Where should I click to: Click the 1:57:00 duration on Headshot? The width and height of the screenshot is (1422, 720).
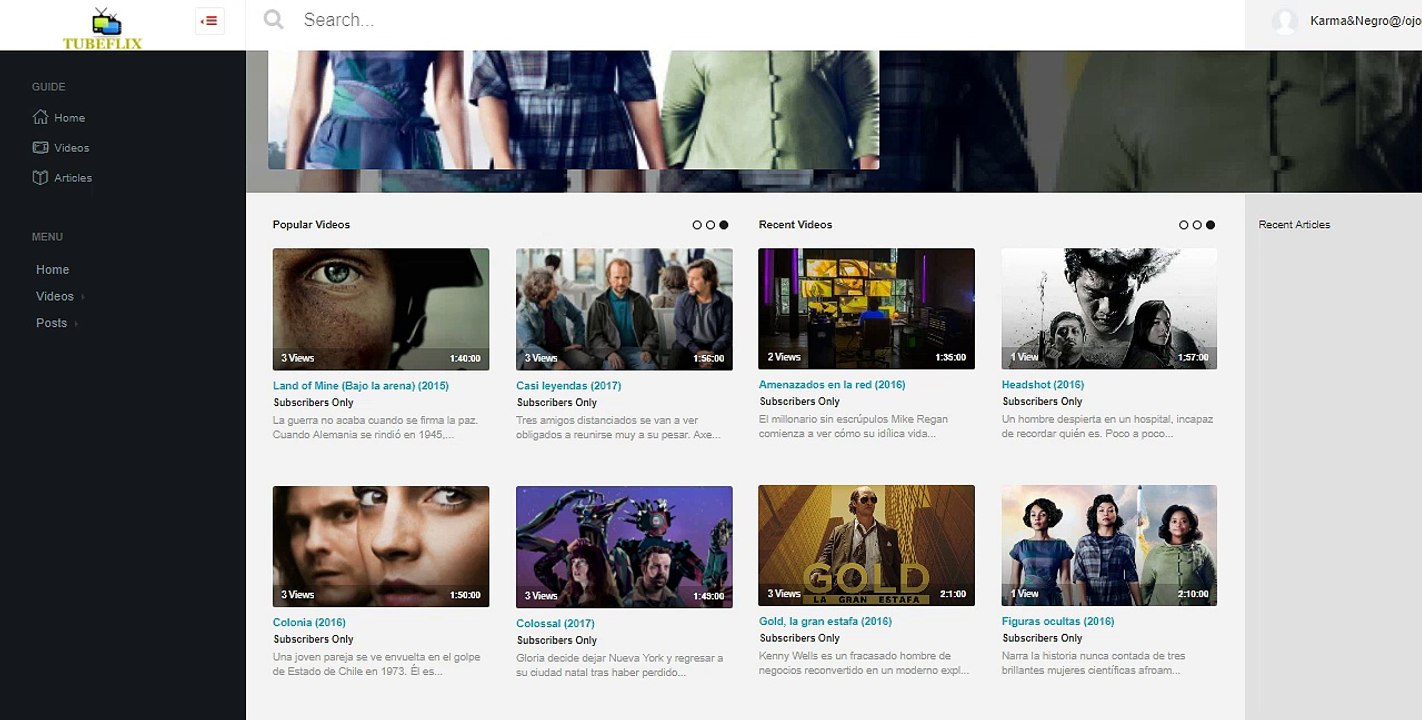(1193, 357)
